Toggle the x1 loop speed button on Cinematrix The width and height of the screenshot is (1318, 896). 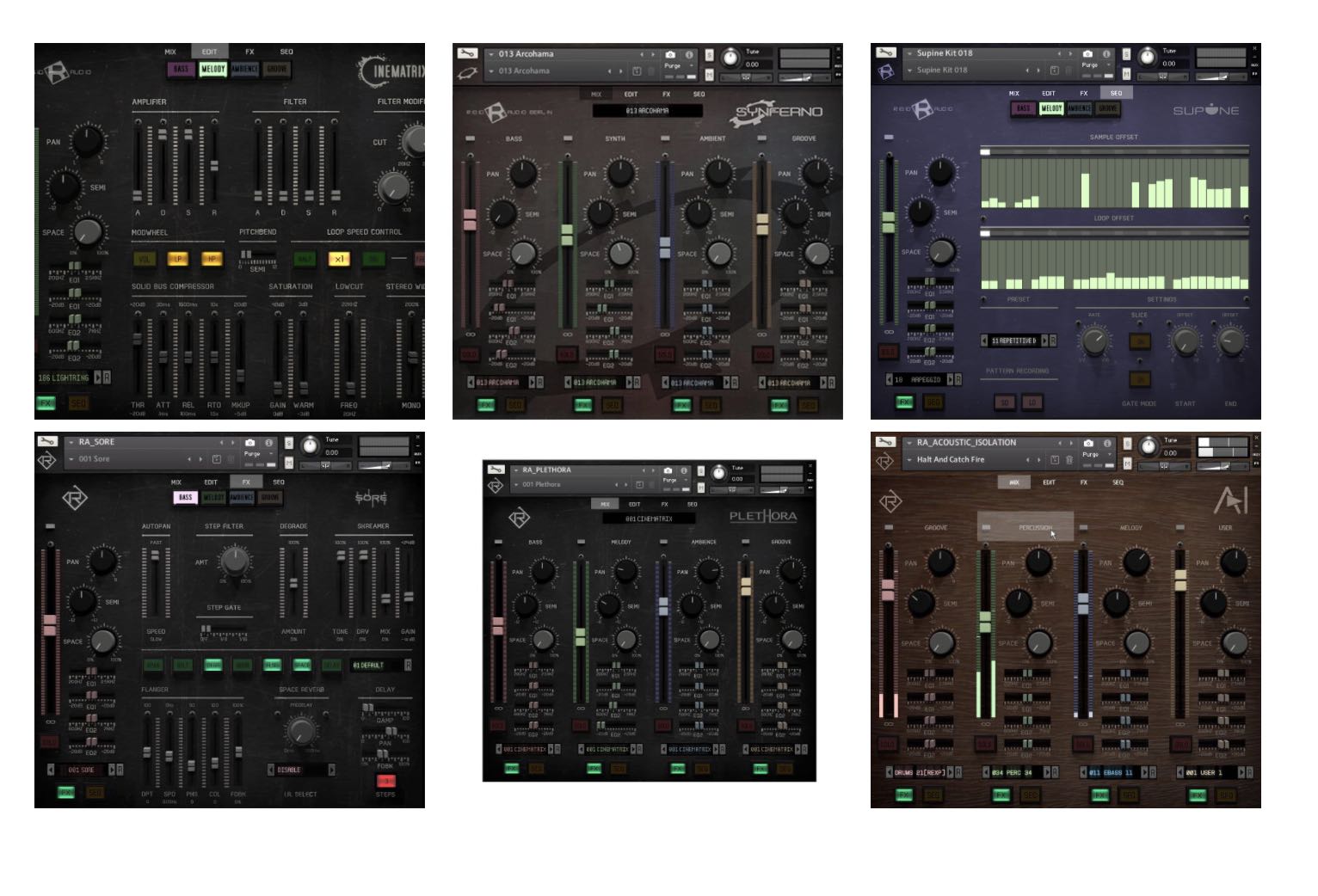[339, 259]
